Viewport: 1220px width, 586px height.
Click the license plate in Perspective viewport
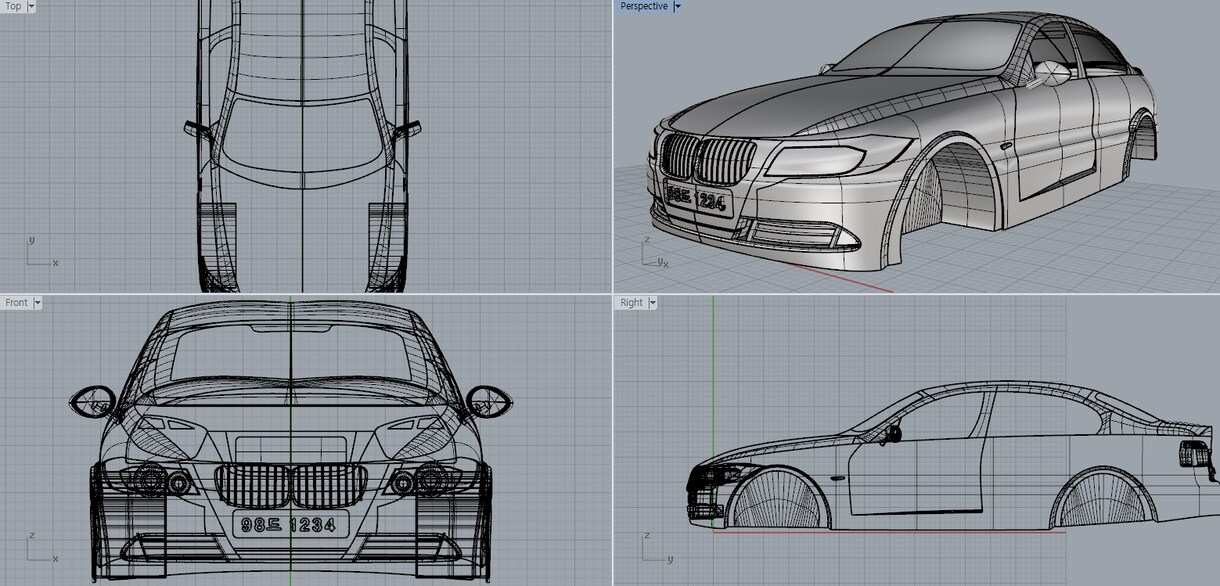click(x=698, y=199)
